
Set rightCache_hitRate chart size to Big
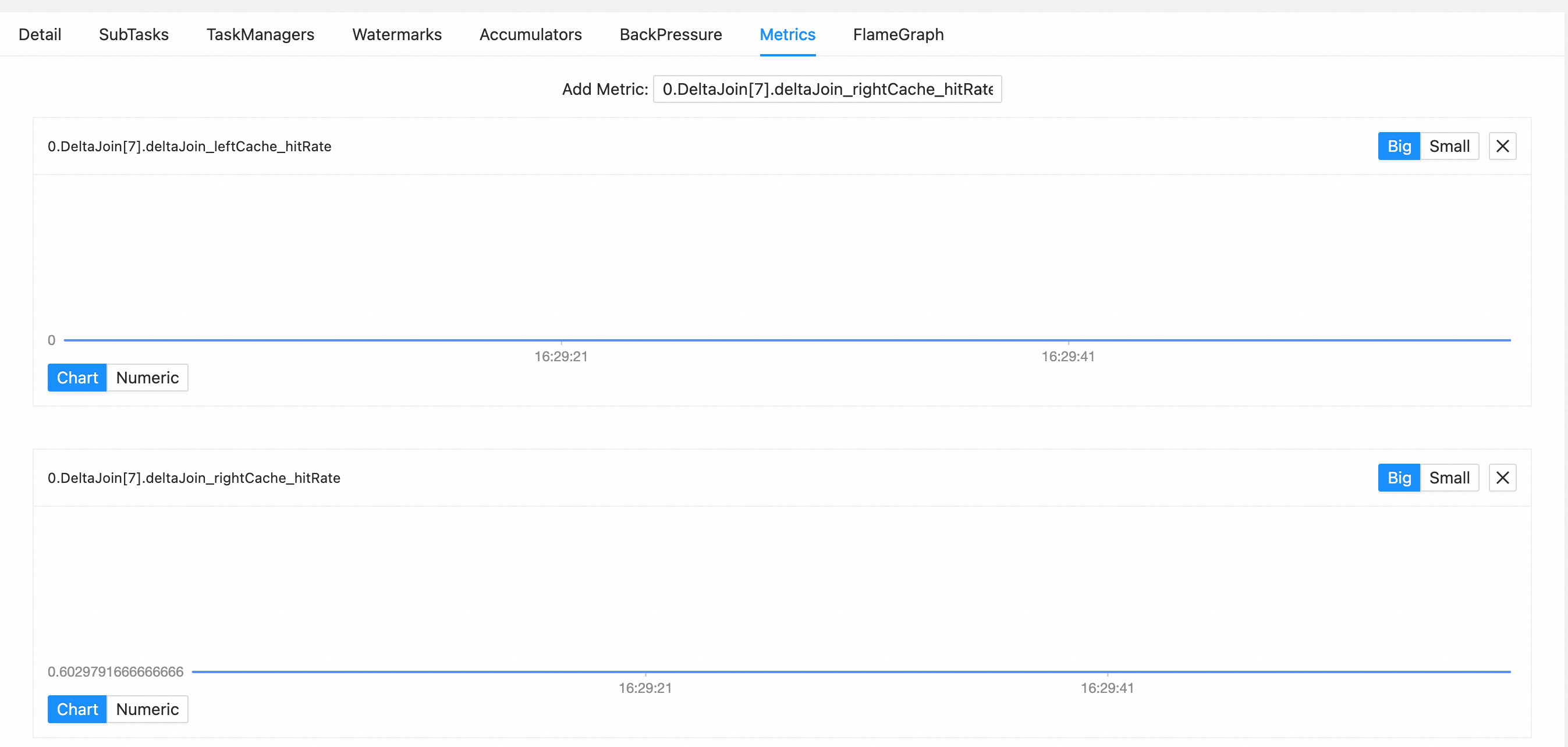point(1398,478)
